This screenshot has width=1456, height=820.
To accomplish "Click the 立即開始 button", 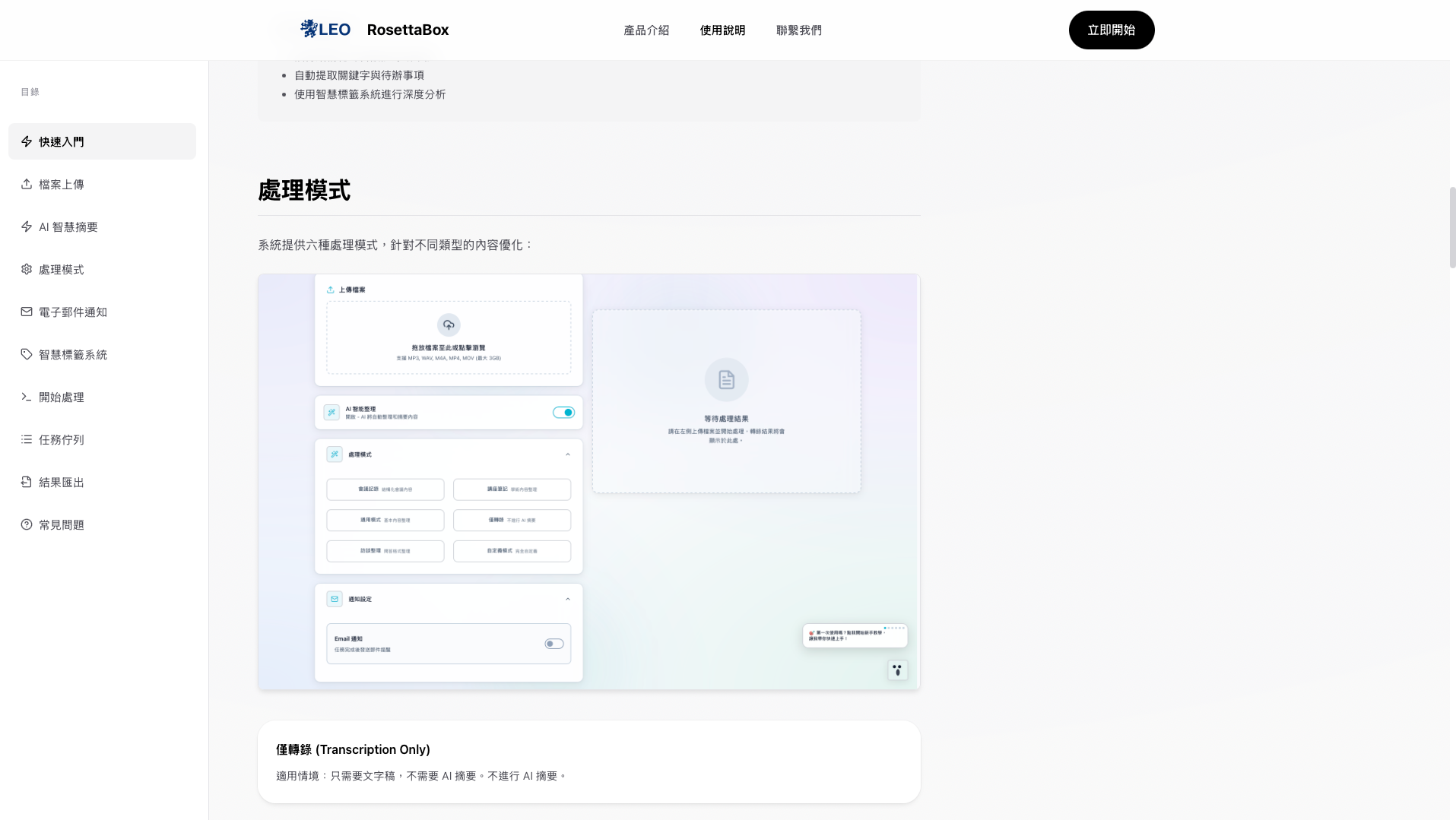I will click(x=1111, y=30).
